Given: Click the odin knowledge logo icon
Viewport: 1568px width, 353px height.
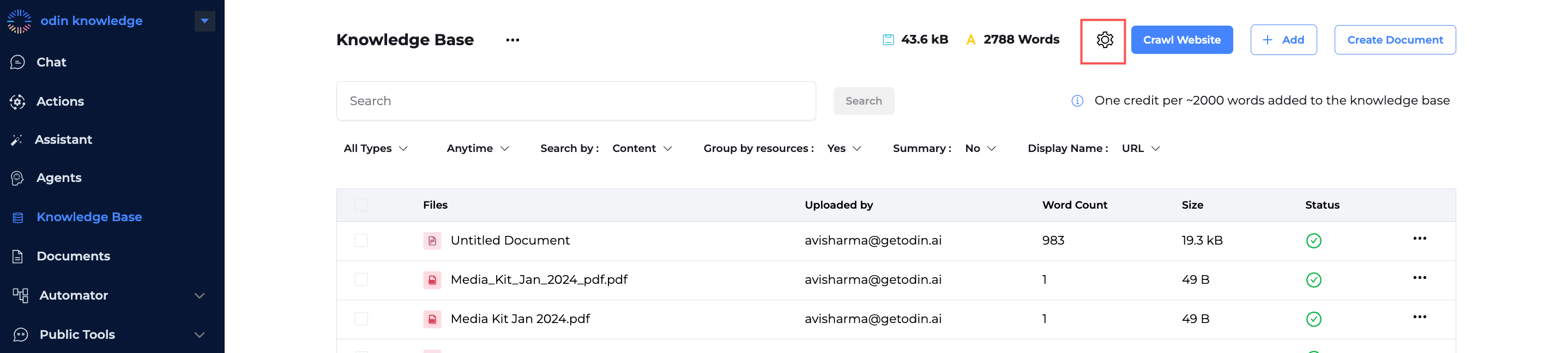Looking at the screenshot, I should pyautogui.click(x=19, y=21).
